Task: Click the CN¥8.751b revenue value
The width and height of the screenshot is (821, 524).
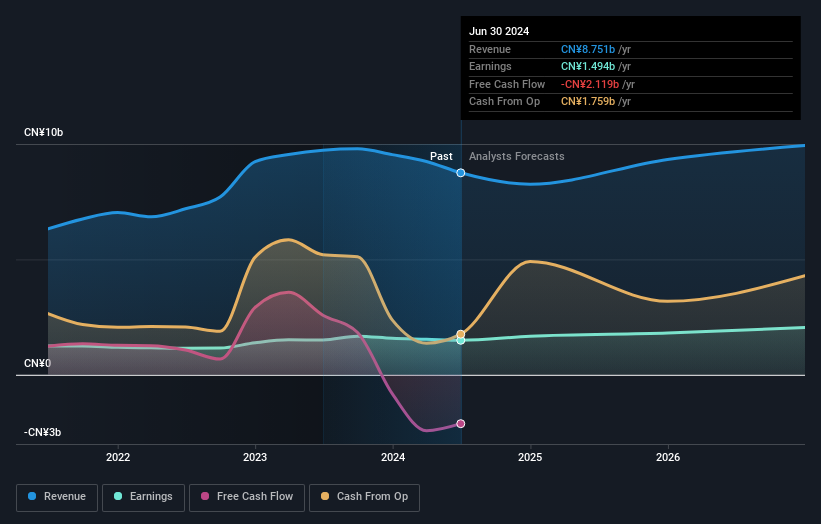Action: click(x=588, y=49)
